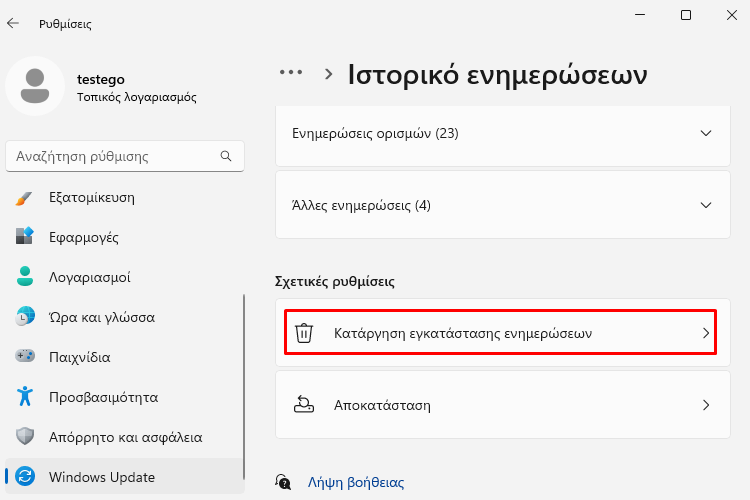Open Εξατομίκευση via paintbrush icon
The height and width of the screenshot is (500, 750).
tap(24, 198)
